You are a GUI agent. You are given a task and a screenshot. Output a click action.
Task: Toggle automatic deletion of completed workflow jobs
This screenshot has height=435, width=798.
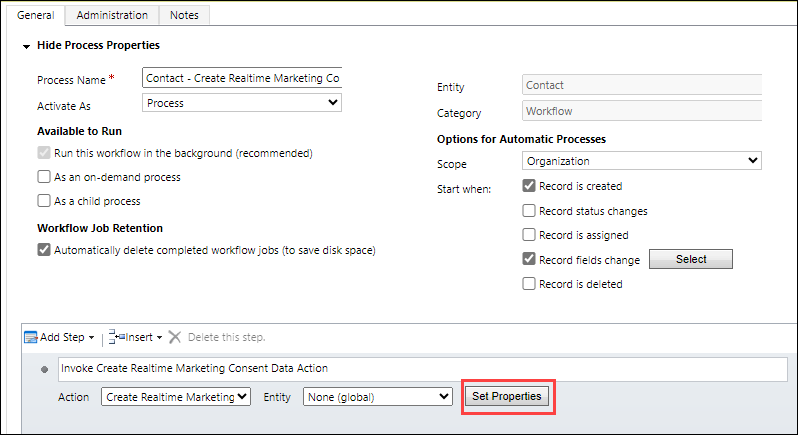(44, 250)
